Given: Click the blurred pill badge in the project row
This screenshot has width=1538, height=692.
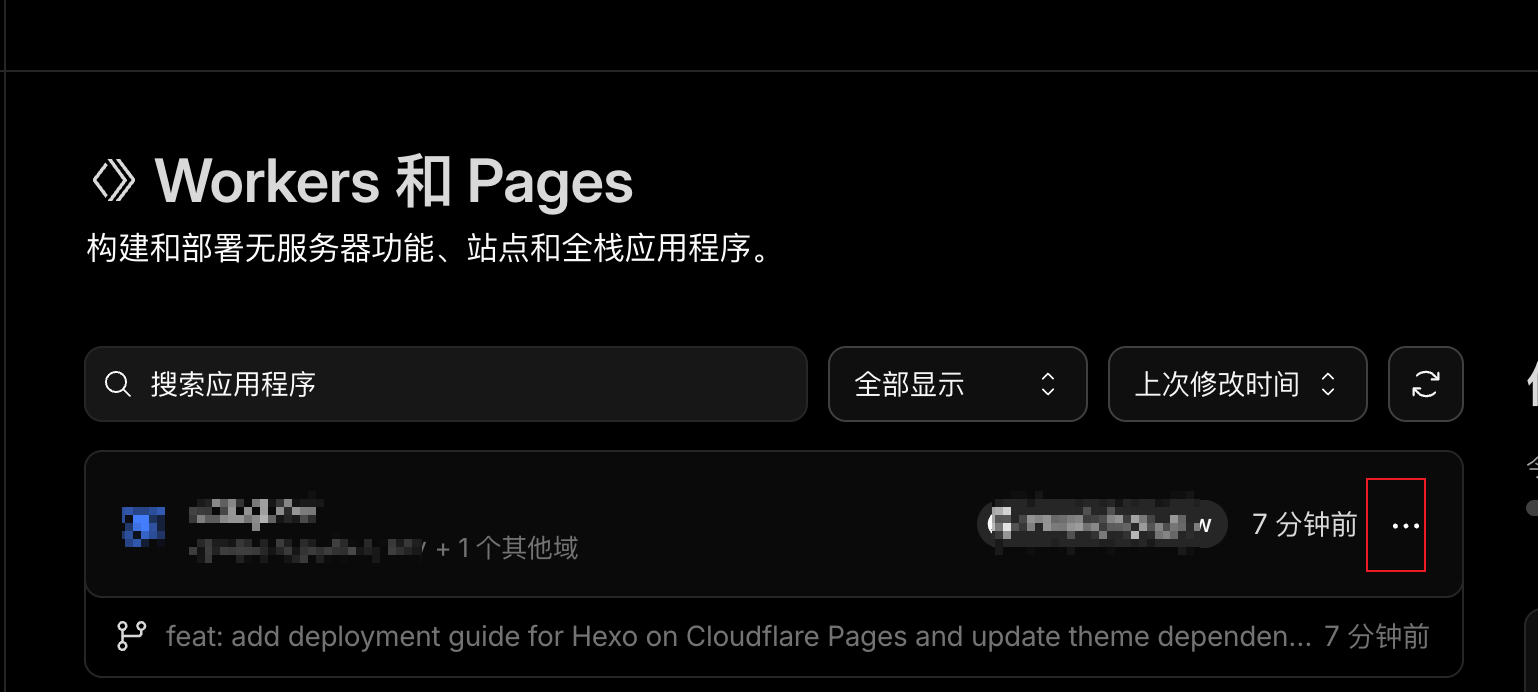Looking at the screenshot, I should [x=1102, y=524].
